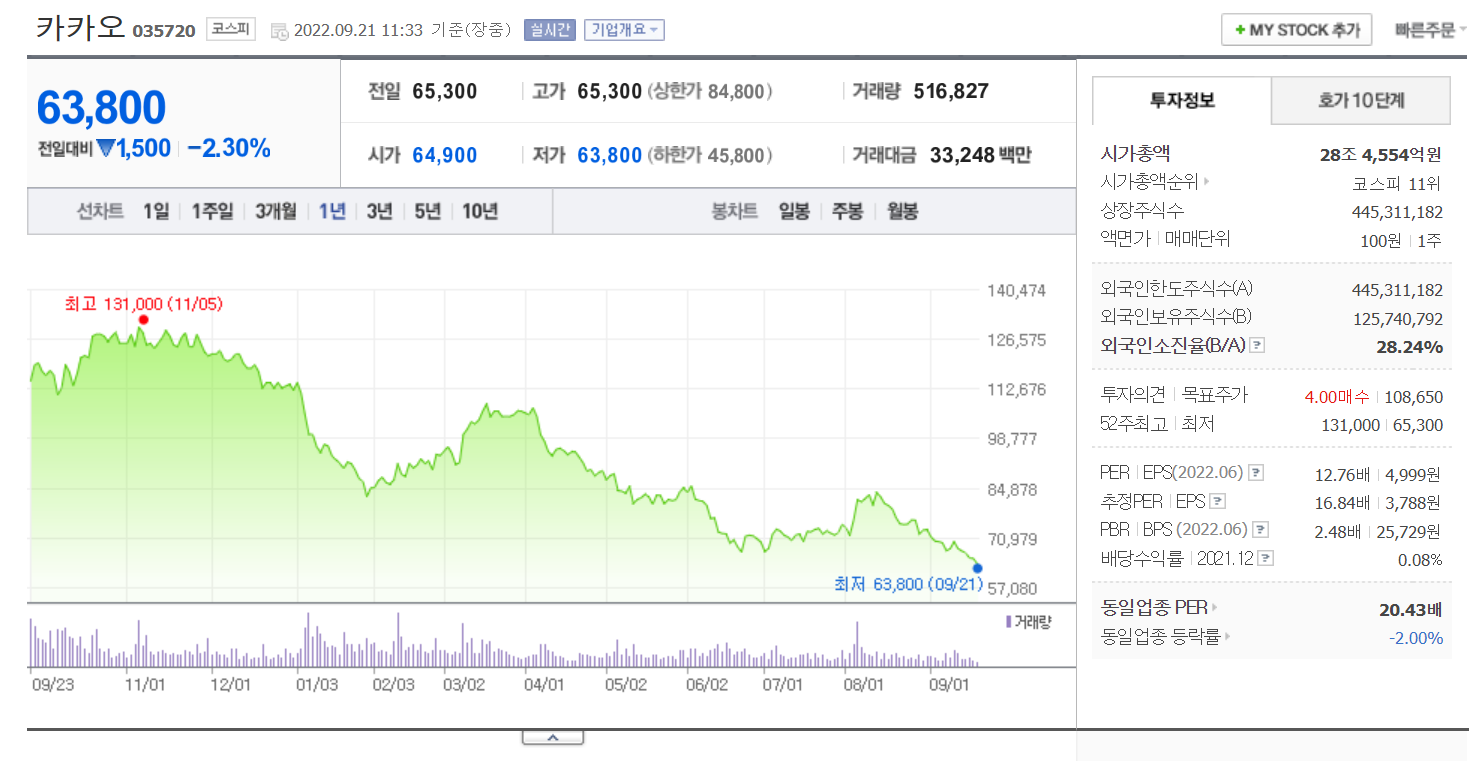Viewport: 1482px width, 761px height.
Task: Click the help icon next to 배당수익률 2021.12
Action: pos(1266,558)
